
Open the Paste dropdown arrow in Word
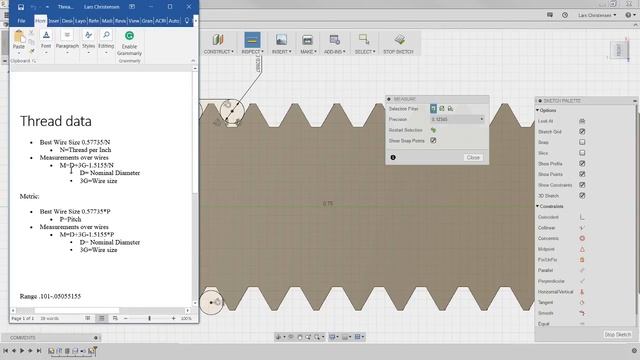point(19,53)
